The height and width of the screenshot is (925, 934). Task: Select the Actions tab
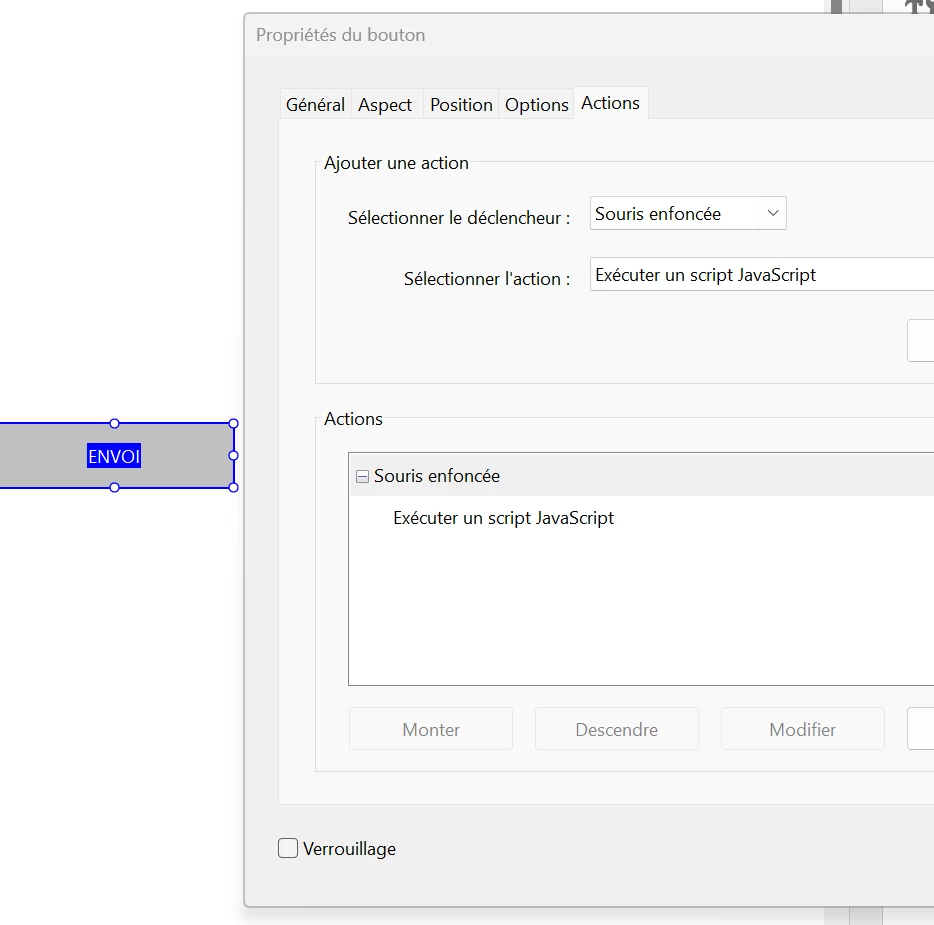pyautogui.click(x=611, y=103)
